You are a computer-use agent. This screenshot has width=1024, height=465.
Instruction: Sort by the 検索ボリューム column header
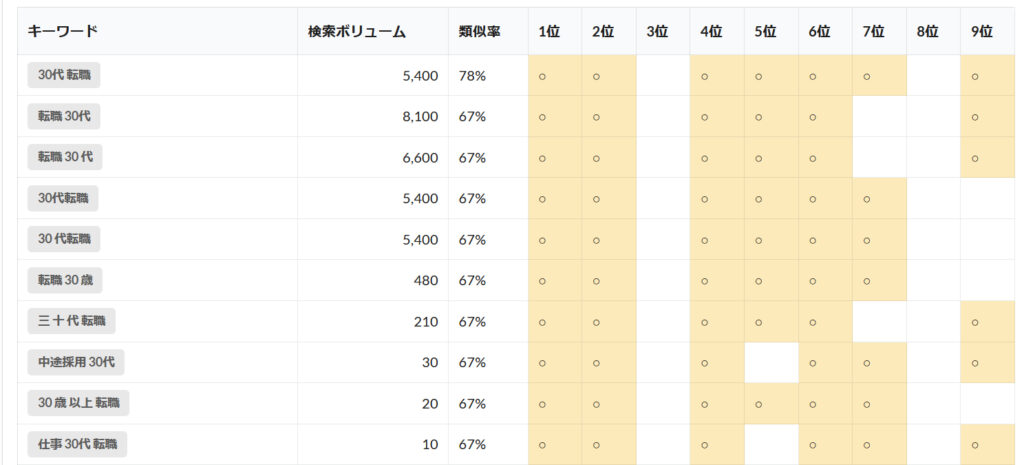pyautogui.click(x=357, y=31)
